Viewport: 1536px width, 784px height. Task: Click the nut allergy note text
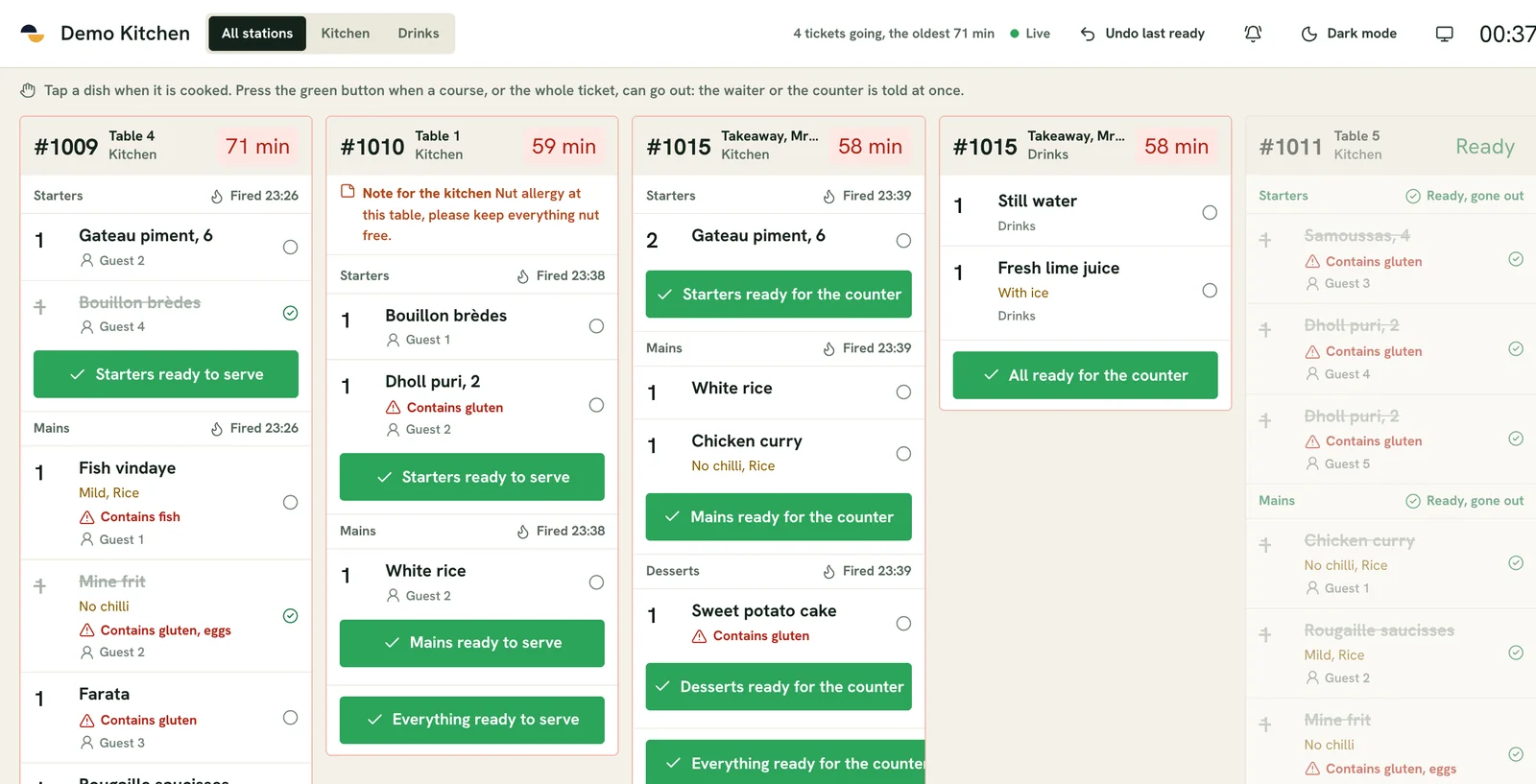click(x=481, y=214)
